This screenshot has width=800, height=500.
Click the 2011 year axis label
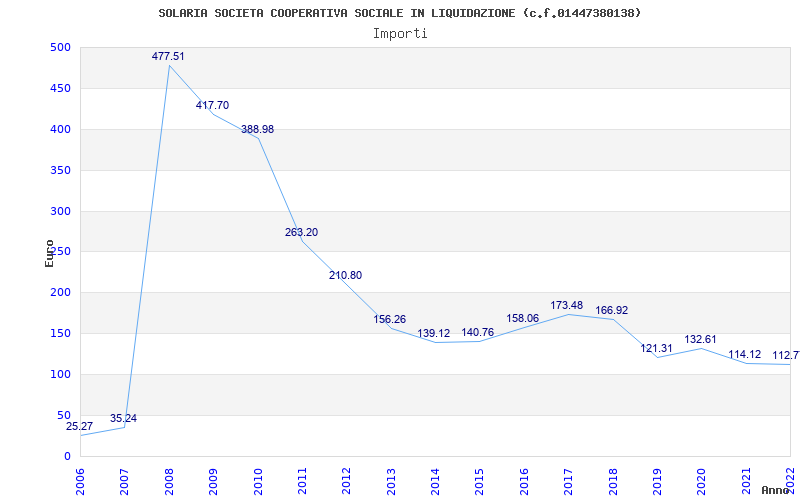(x=302, y=481)
